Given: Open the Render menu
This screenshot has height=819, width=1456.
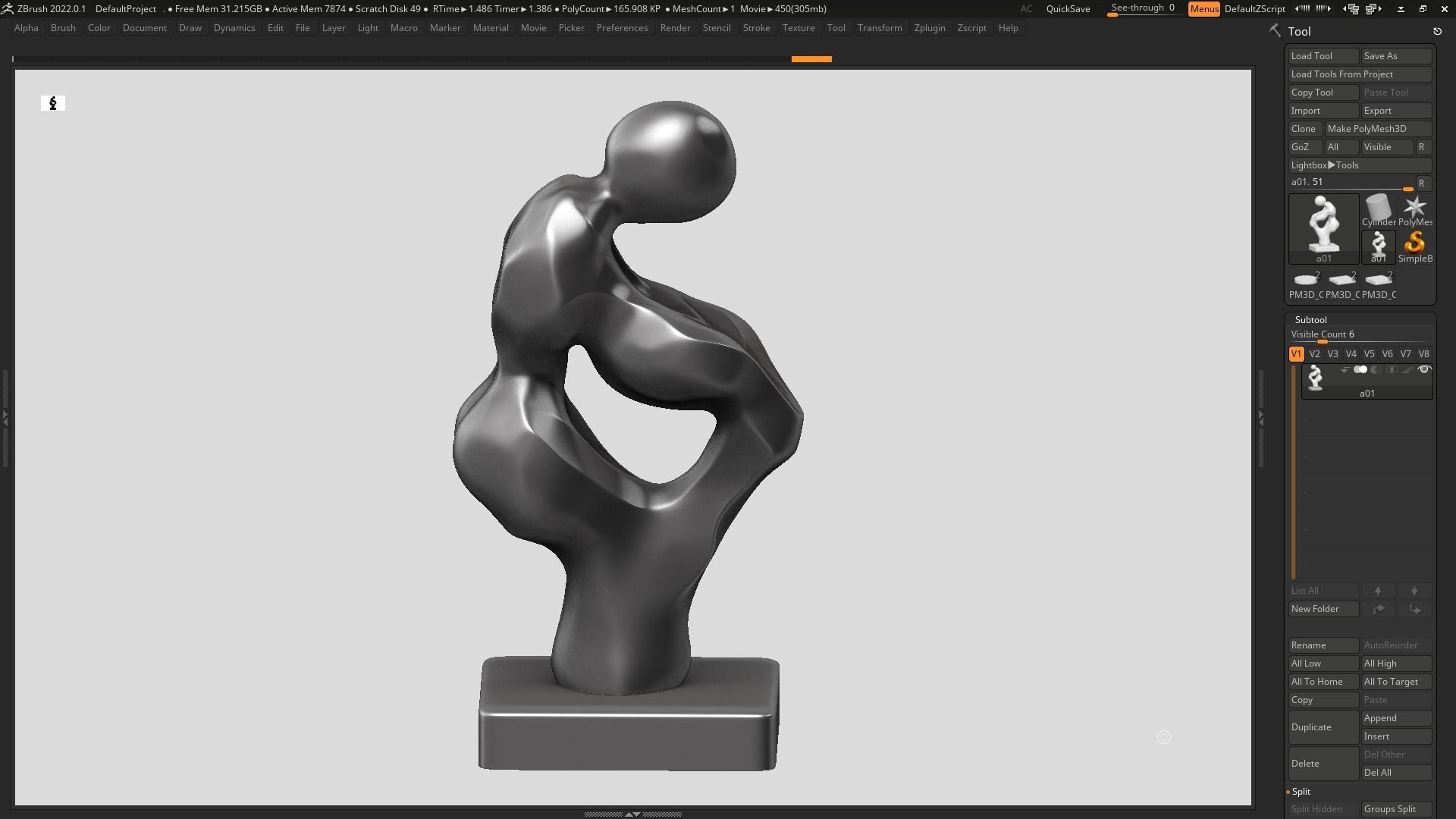Looking at the screenshot, I should [675, 28].
